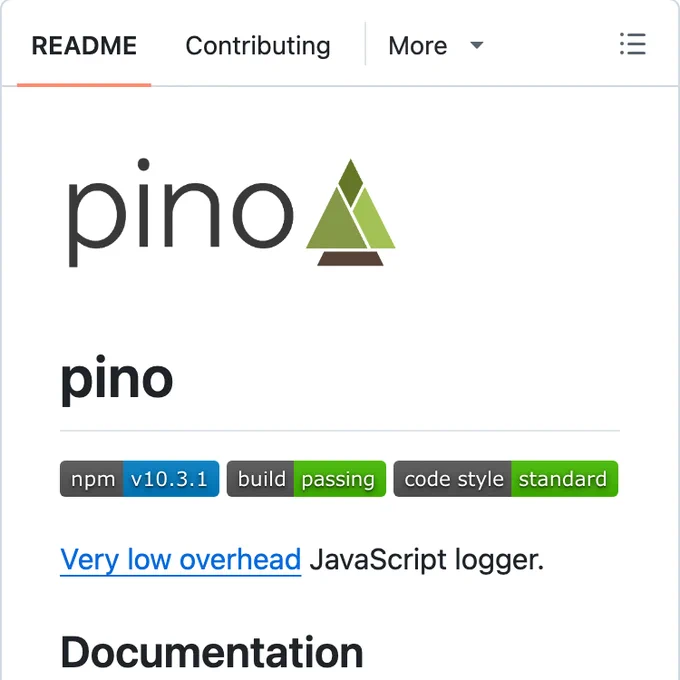Expand the More tabs dropdown
This screenshot has height=680, width=680.
click(x=435, y=46)
